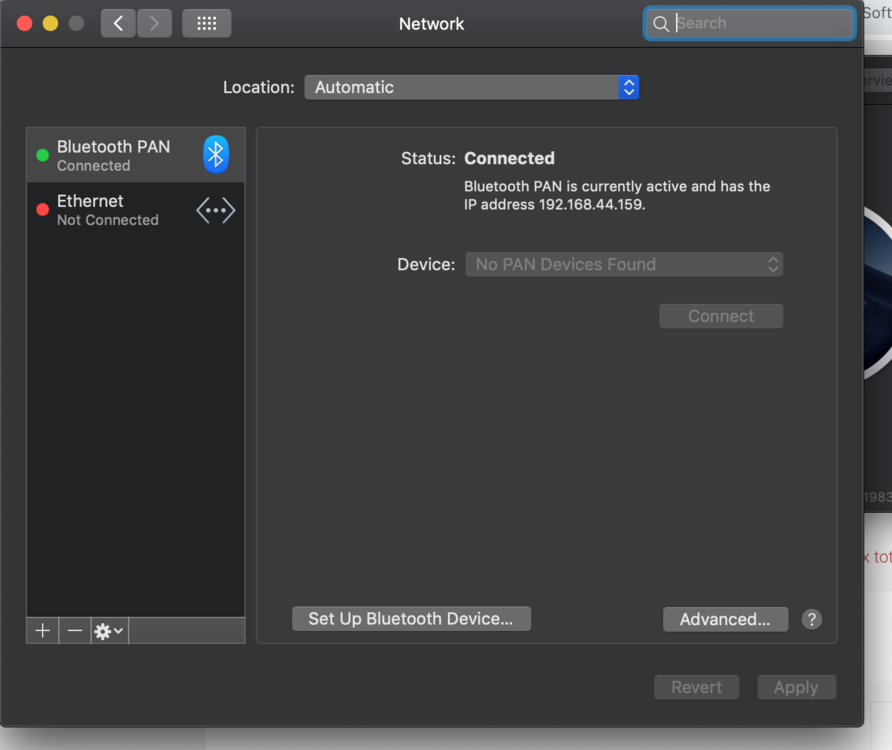Viewport: 892px width, 750px height.
Task: Expand the Location dropdown set to Automatic
Action: (471, 87)
